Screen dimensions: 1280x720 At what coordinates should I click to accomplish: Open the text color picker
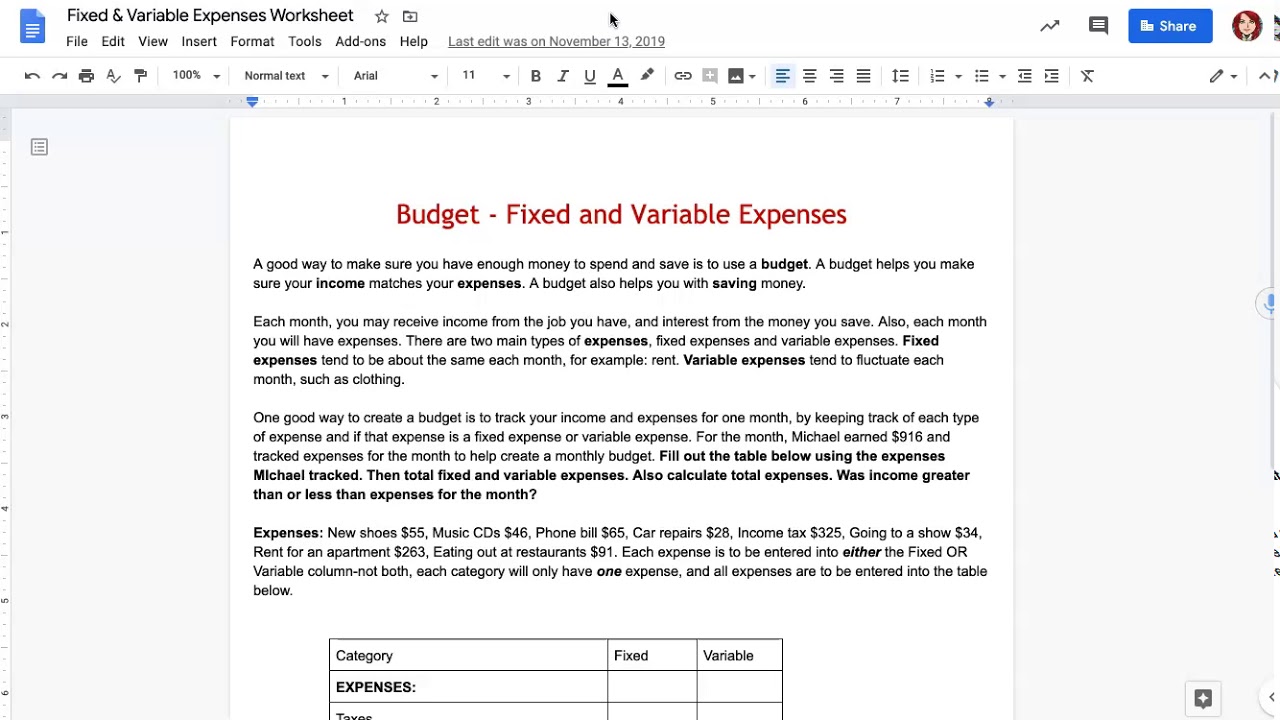click(618, 76)
